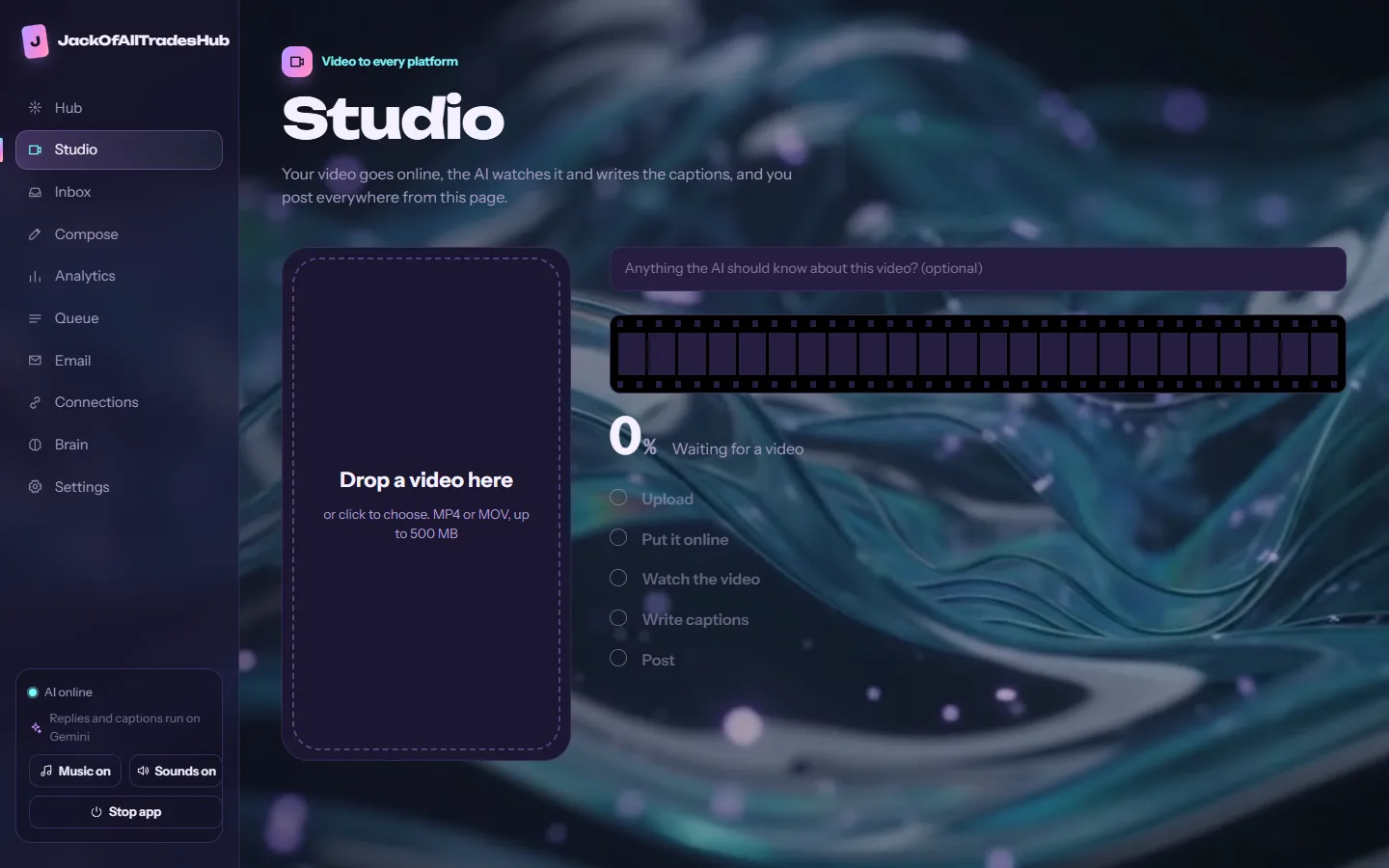
Task: Click the Waiting for a video status
Action: tap(738, 449)
